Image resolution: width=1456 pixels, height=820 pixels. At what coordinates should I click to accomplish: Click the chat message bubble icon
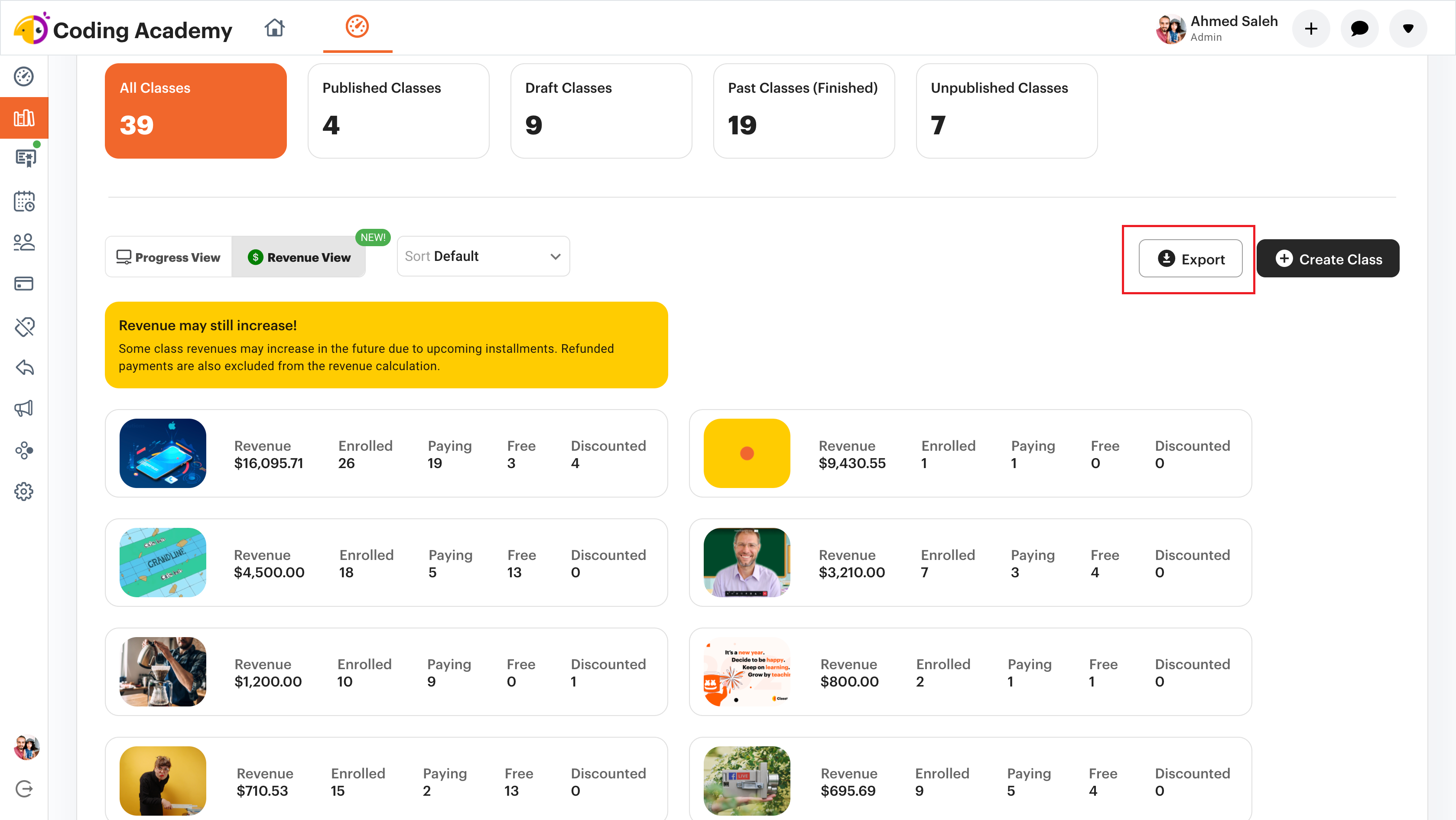click(1359, 28)
